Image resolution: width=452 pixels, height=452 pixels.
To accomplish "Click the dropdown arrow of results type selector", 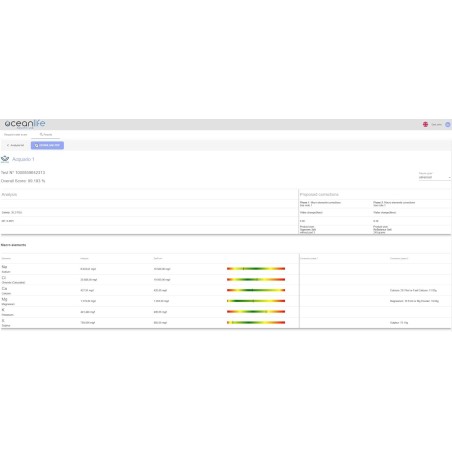I will tap(449, 178).
